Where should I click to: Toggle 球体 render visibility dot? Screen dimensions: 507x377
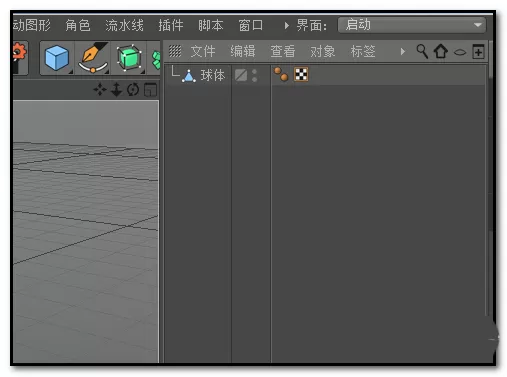tap(255, 79)
